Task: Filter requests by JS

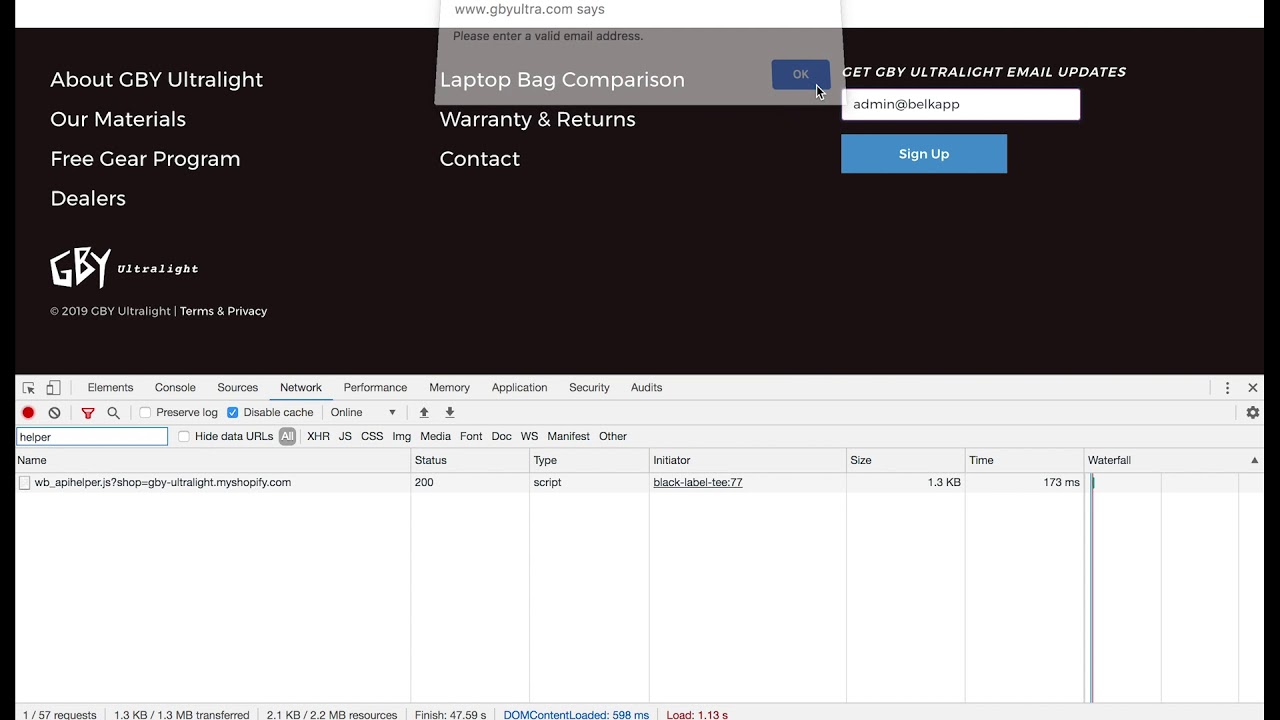Action: [x=345, y=436]
